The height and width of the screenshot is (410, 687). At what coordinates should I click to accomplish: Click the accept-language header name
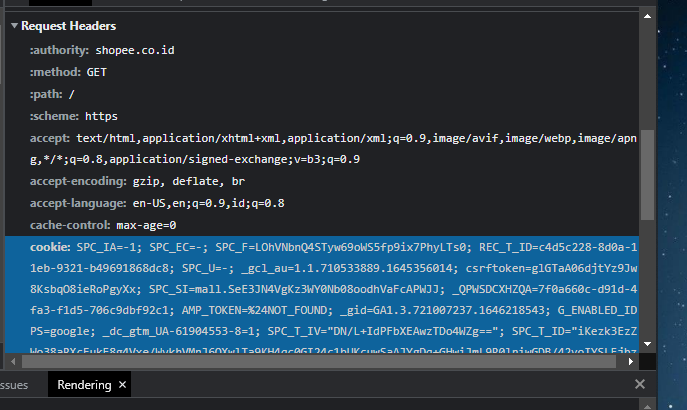[x=78, y=203]
